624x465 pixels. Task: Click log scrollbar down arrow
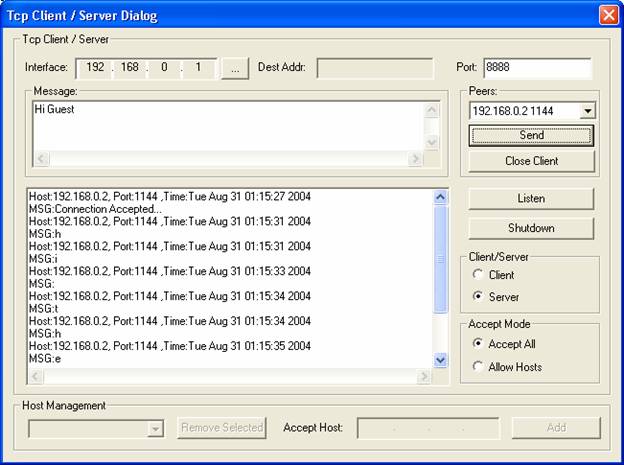(x=440, y=360)
